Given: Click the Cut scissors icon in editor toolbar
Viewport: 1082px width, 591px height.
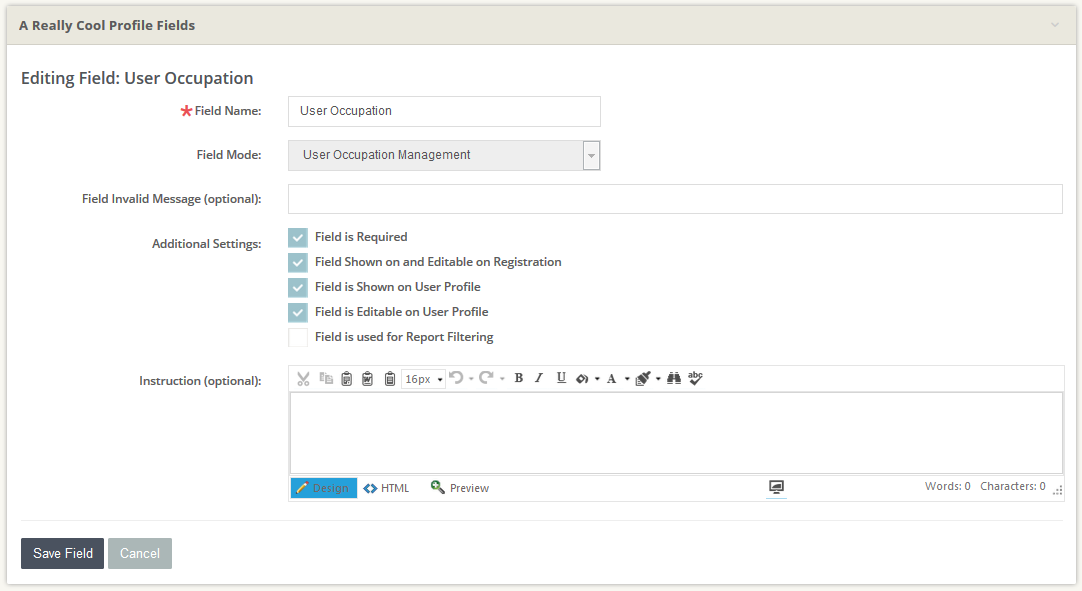Looking at the screenshot, I should click(304, 379).
